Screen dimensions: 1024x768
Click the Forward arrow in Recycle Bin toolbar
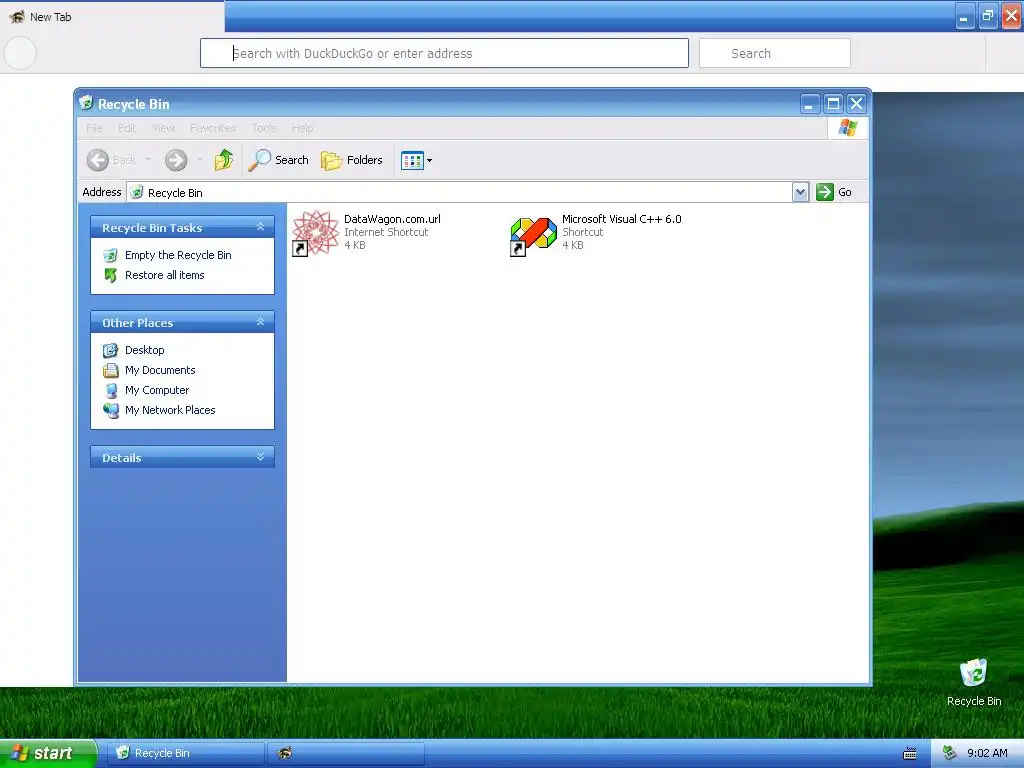(176, 160)
